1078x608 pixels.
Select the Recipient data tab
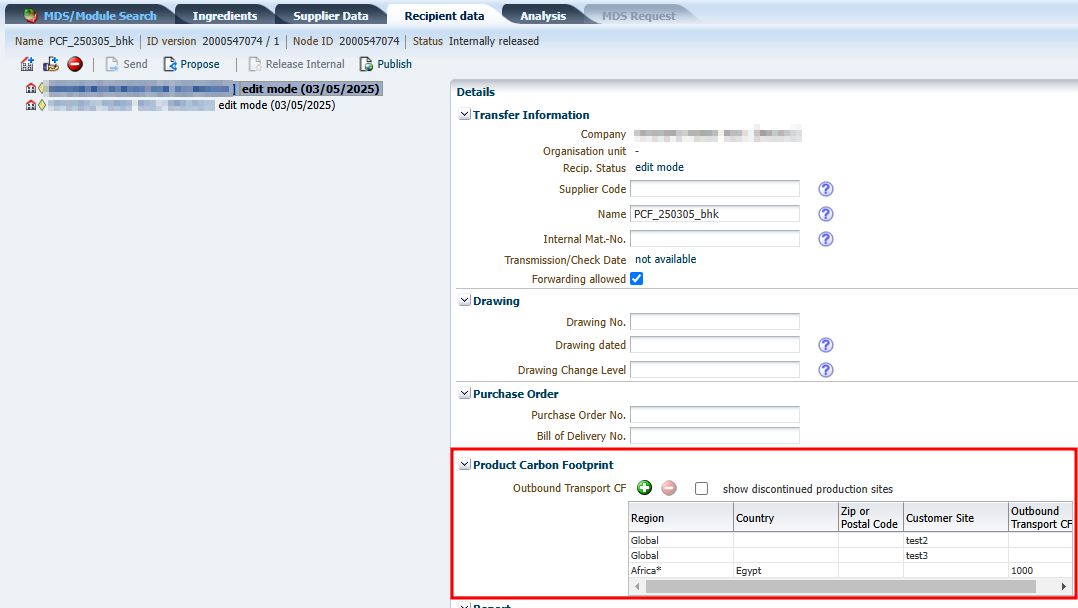(x=444, y=15)
